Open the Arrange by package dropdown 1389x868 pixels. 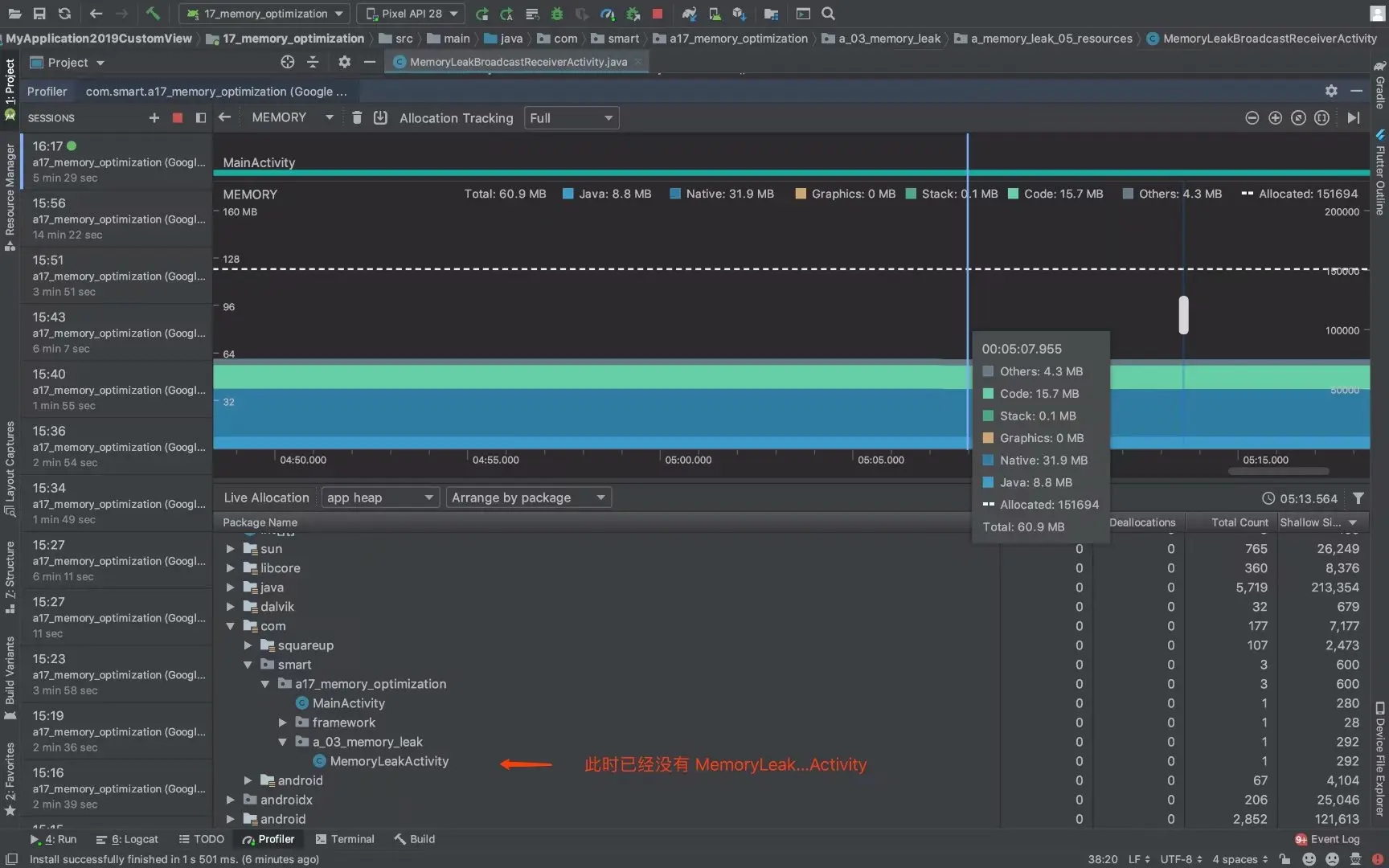[x=528, y=497]
